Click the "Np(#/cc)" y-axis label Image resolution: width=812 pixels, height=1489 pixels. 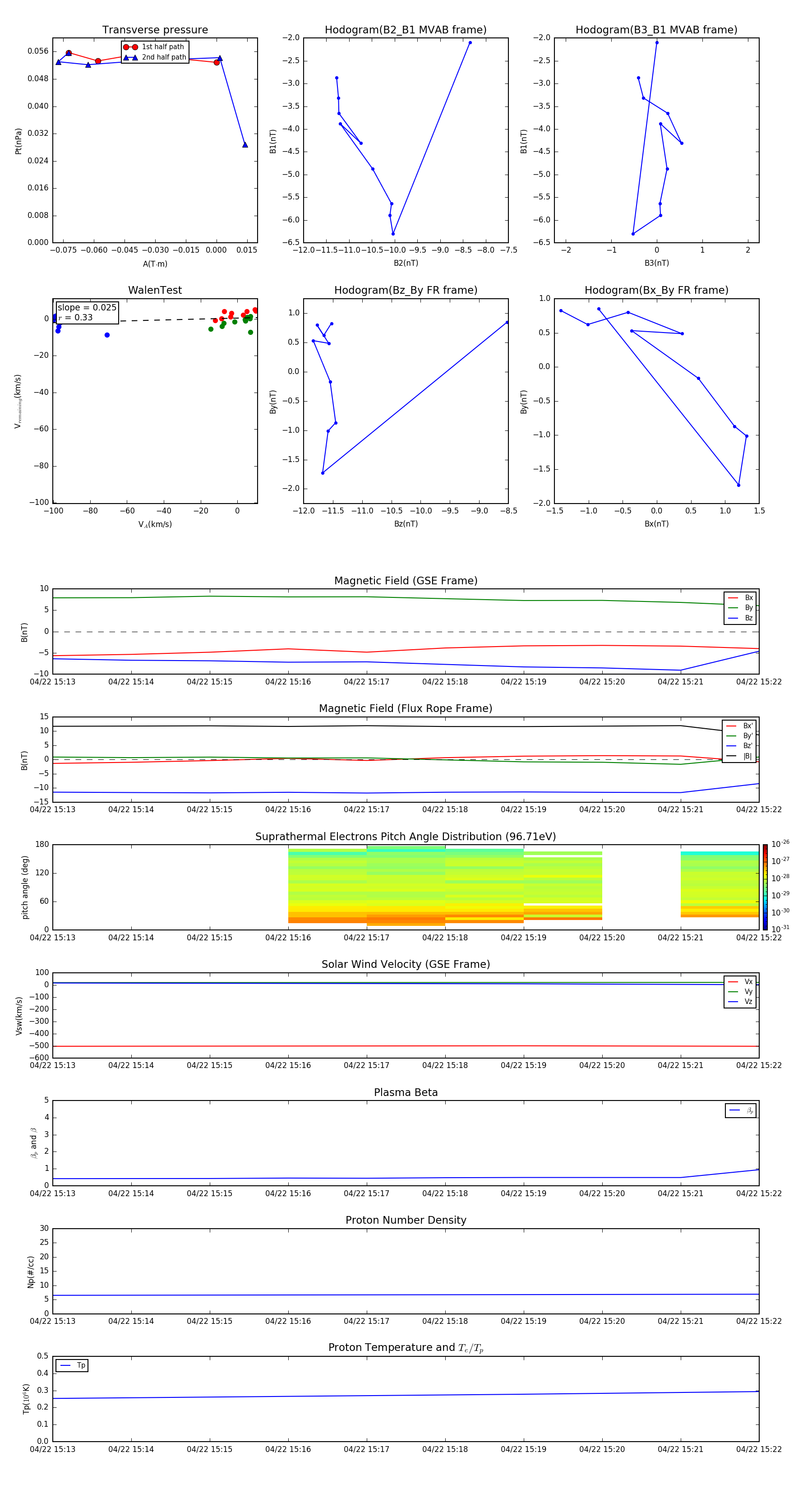coord(31,1272)
